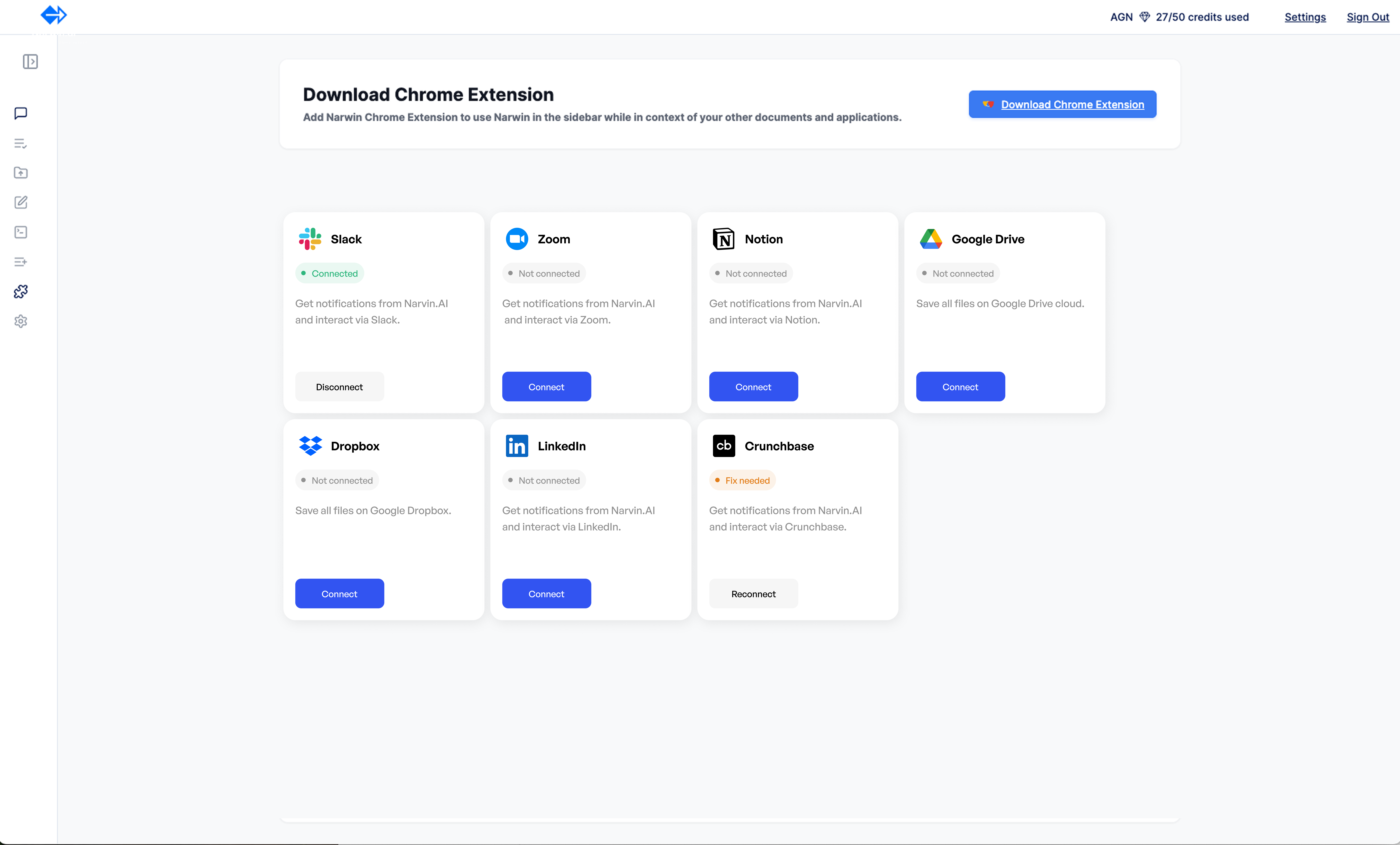This screenshot has width=1400, height=845.
Task: Click the LinkedIn card title
Action: click(x=562, y=446)
